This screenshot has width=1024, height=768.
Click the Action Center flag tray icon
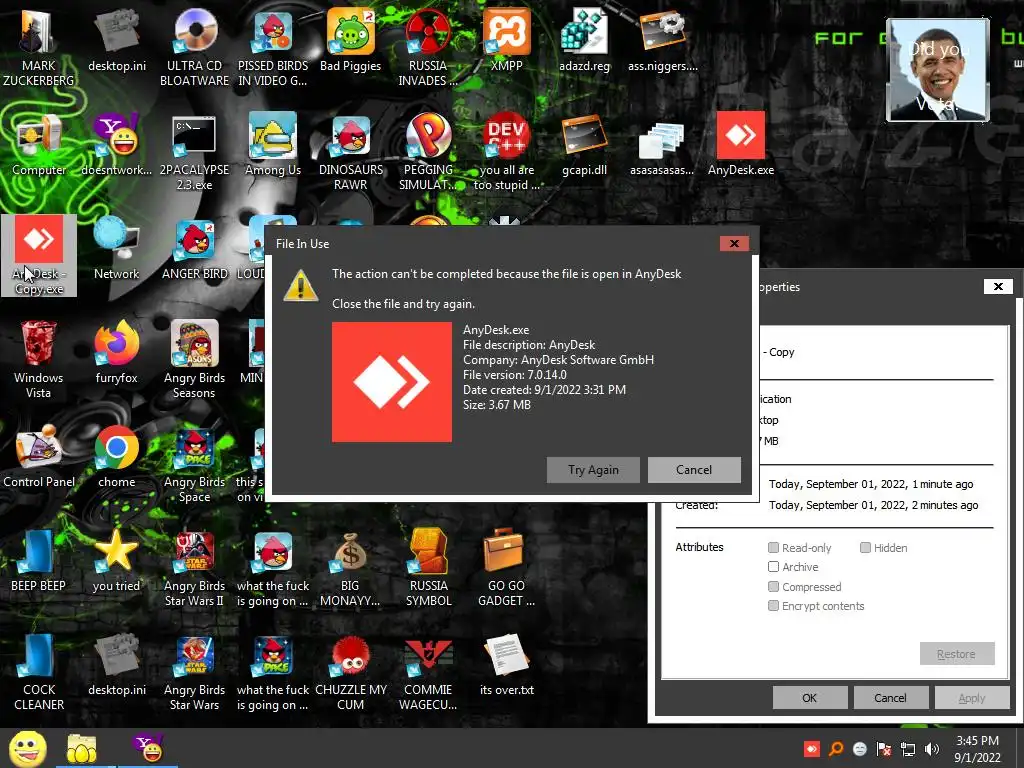(x=884, y=749)
